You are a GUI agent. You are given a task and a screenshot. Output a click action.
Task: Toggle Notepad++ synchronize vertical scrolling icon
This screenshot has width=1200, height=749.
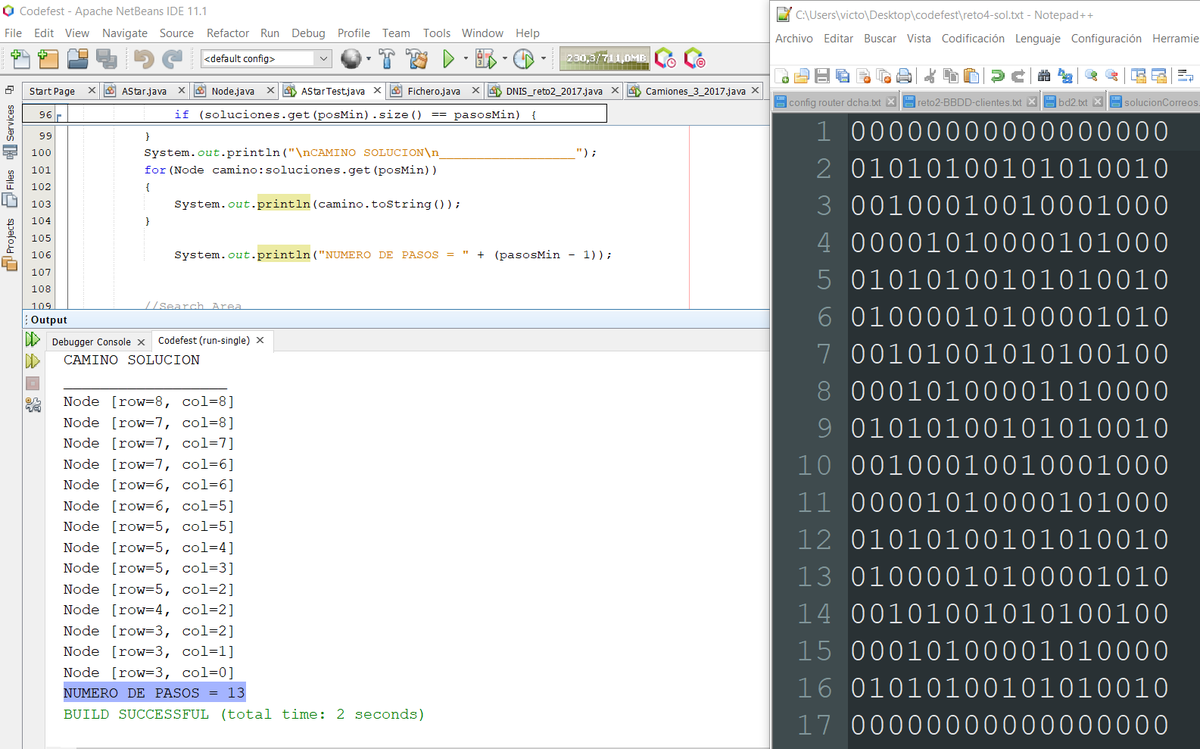(1137, 76)
